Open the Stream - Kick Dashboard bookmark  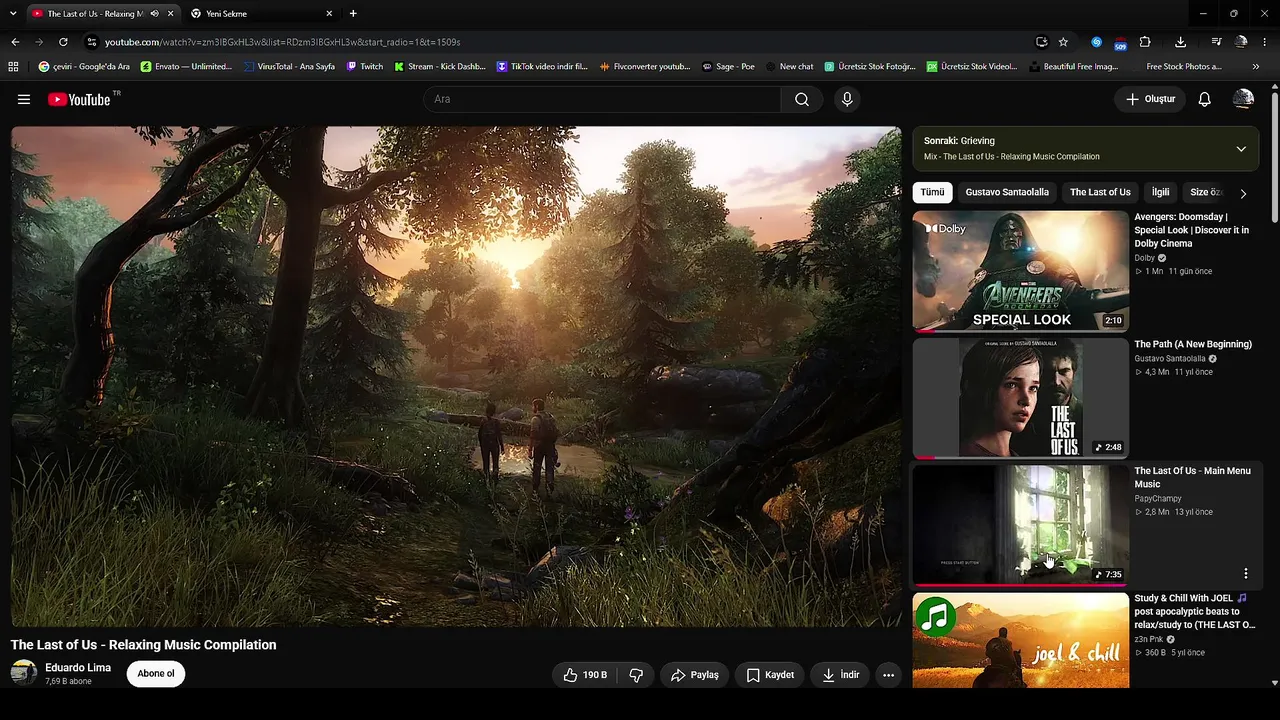pyautogui.click(x=440, y=67)
